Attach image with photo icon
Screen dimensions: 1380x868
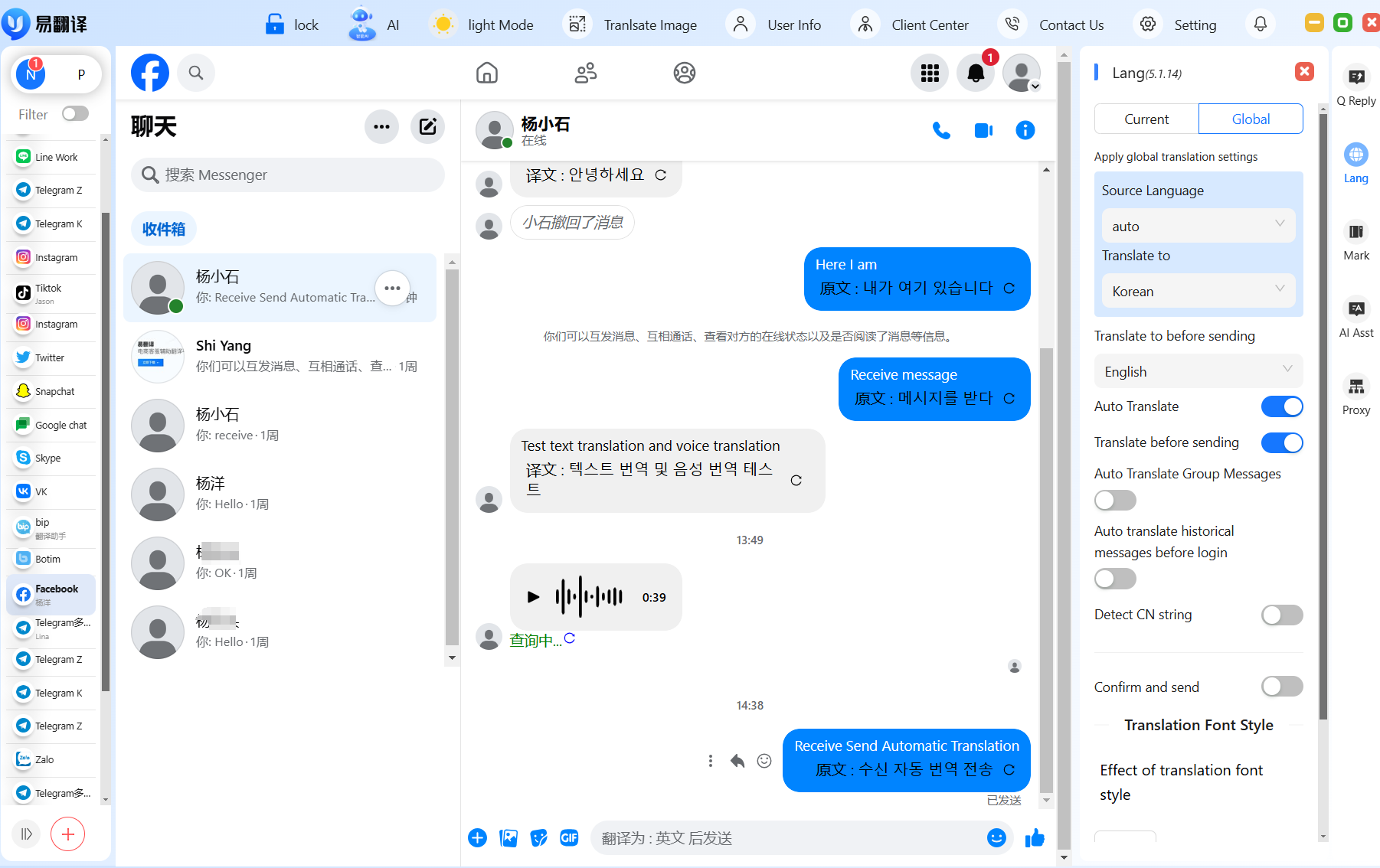tap(509, 838)
